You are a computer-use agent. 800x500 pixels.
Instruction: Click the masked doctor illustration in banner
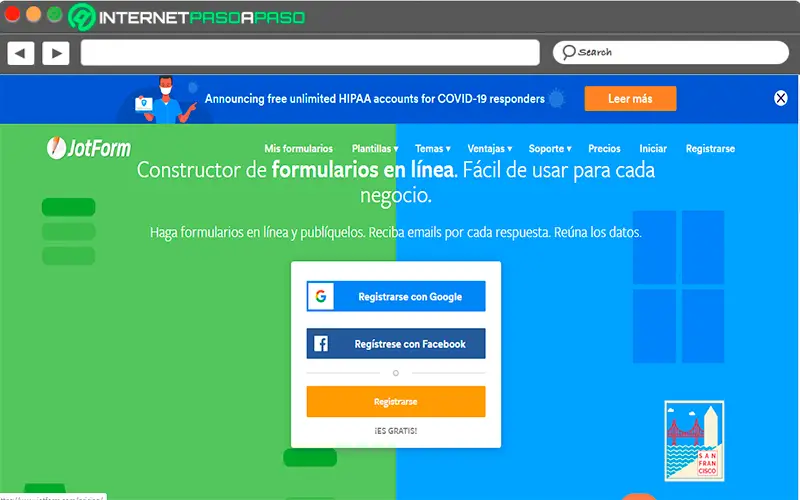(165, 100)
